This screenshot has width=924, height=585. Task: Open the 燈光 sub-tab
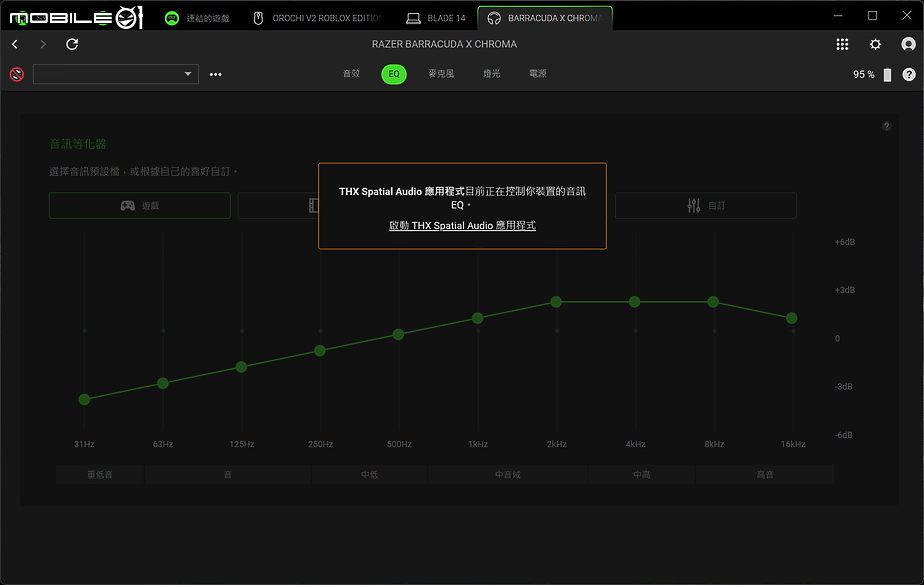coord(491,74)
